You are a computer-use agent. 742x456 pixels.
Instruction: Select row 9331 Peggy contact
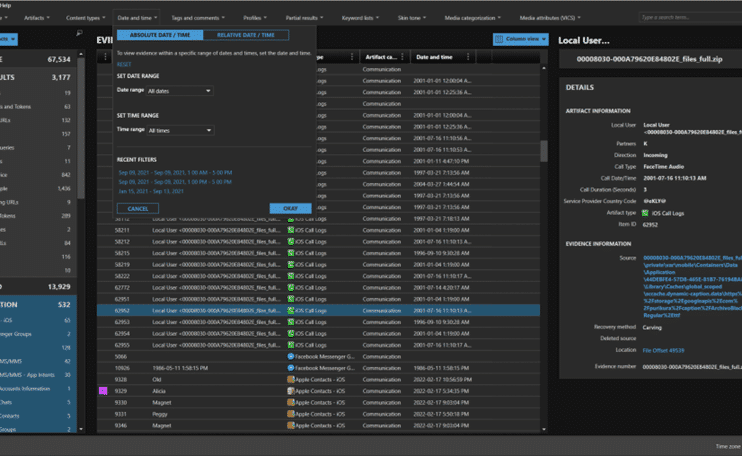(x=318, y=414)
